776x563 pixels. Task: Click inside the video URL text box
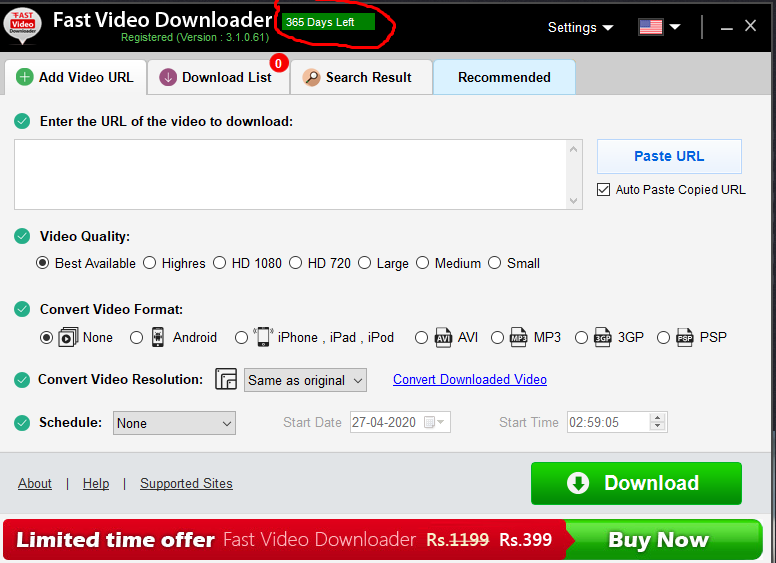(290, 174)
